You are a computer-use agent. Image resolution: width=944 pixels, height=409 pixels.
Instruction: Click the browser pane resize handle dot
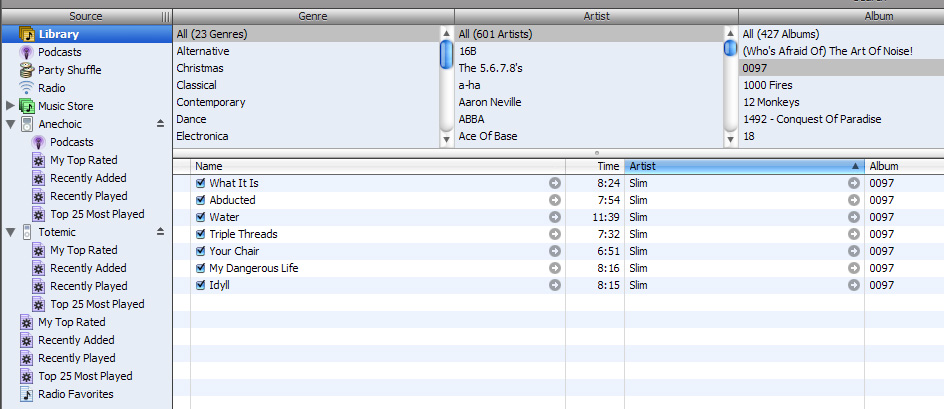[597, 153]
